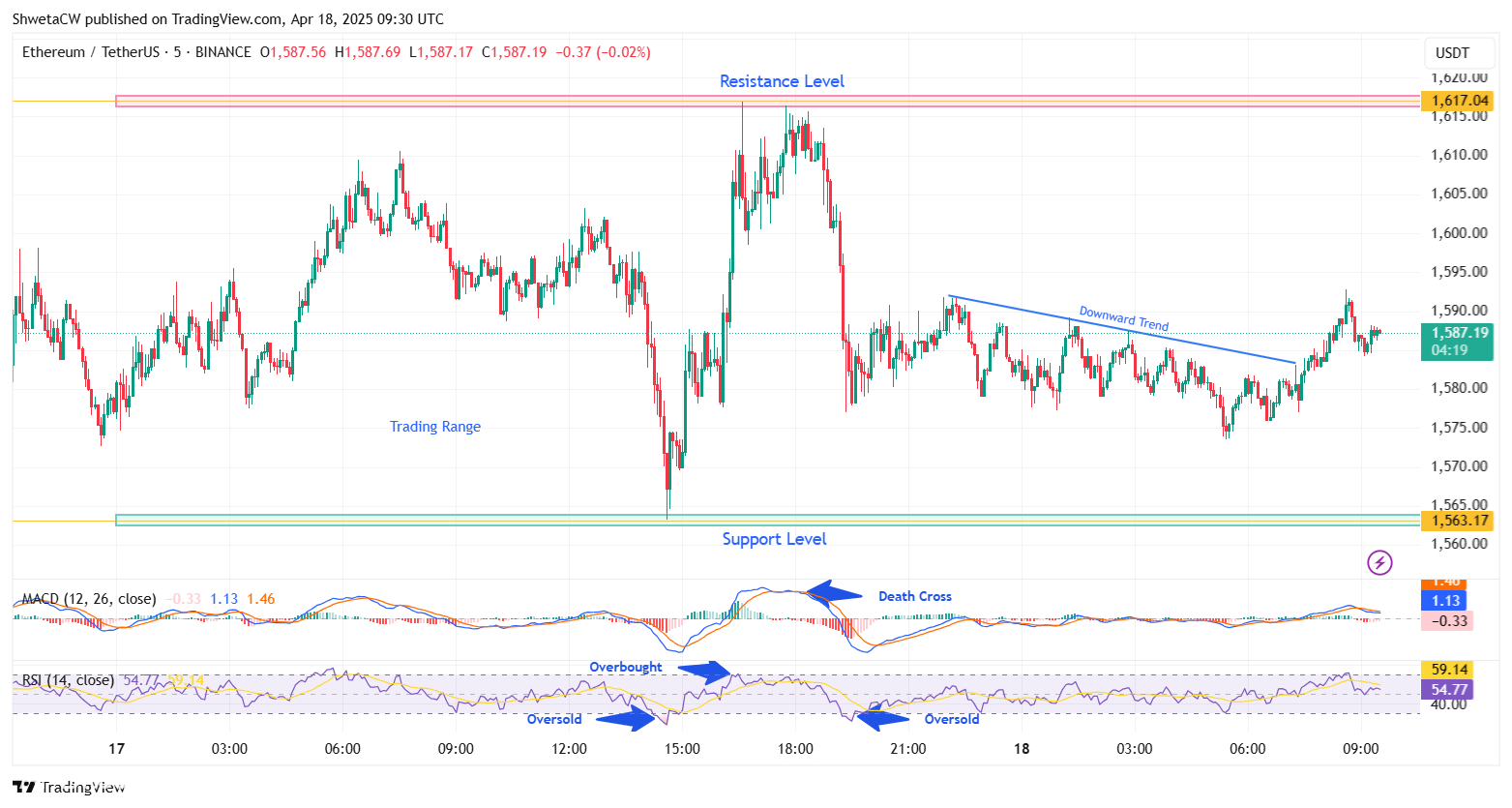Click the 1,595.00 price axis label
Image resolution: width=1512 pixels, height=808 pixels.
coord(1459,271)
